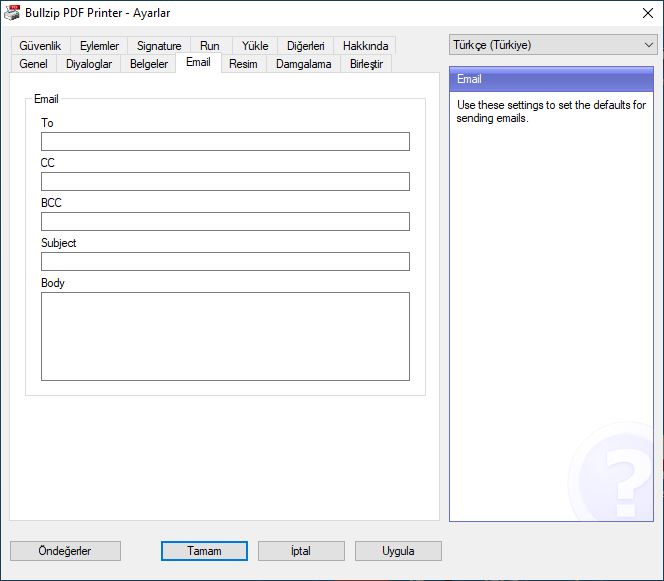
Task: Open the Birleştir tab
Action: pos(366,64)
